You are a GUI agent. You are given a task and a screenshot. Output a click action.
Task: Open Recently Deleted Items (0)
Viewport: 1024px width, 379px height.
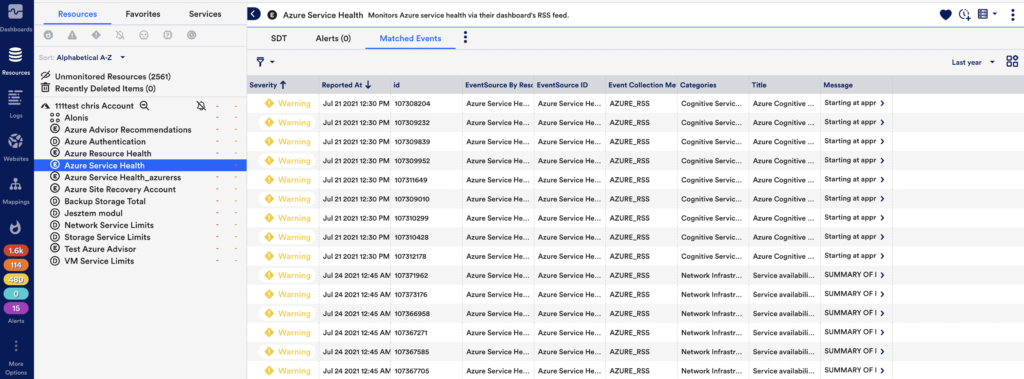pyautogui.click(x=105, y=88)
